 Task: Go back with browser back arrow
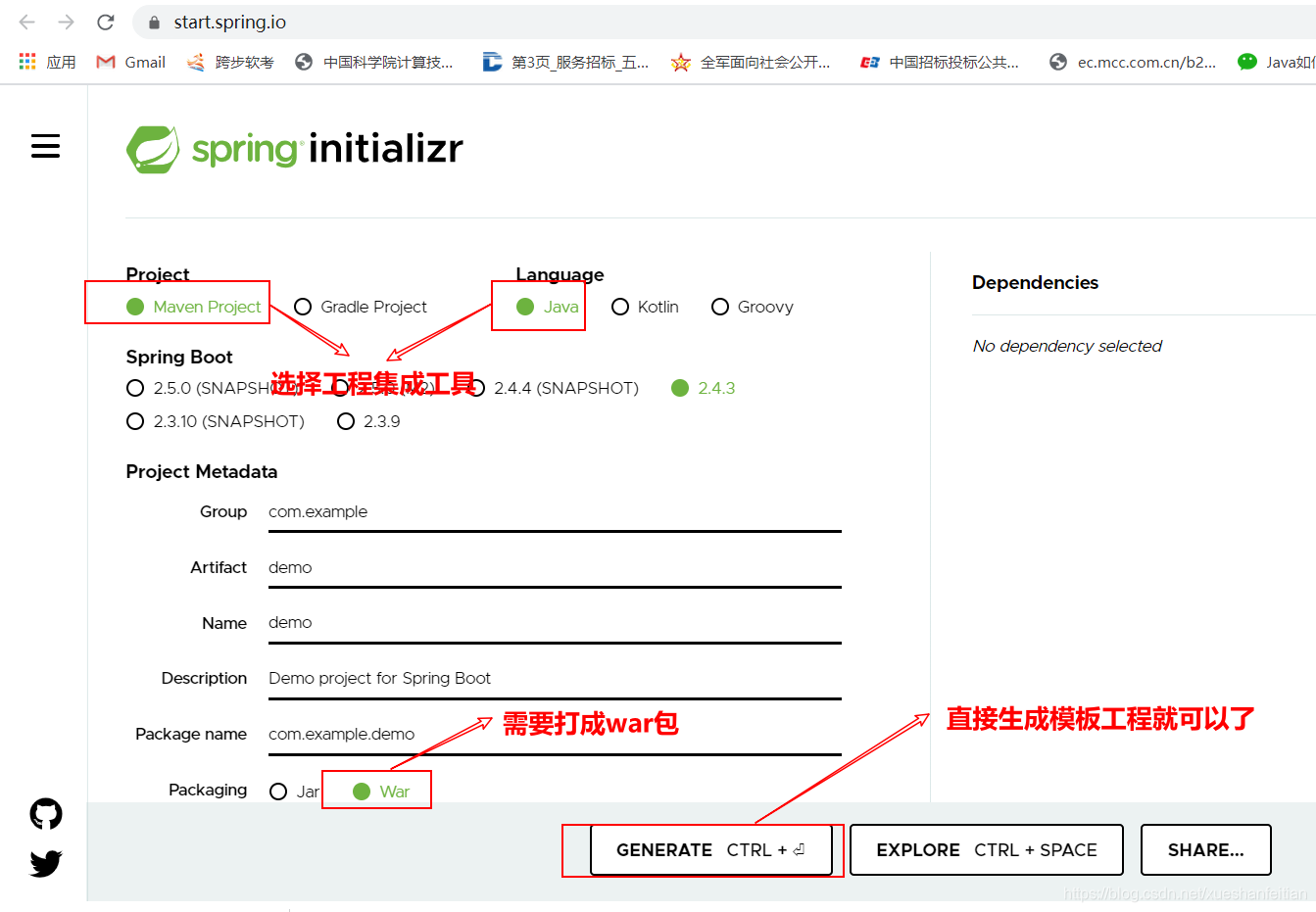[27, 22]
